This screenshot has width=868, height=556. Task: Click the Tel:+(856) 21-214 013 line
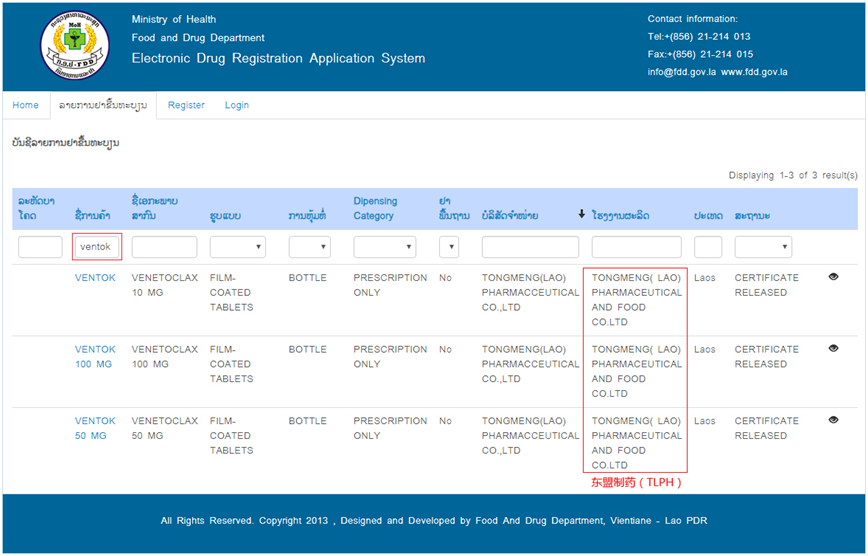[699, 37]
